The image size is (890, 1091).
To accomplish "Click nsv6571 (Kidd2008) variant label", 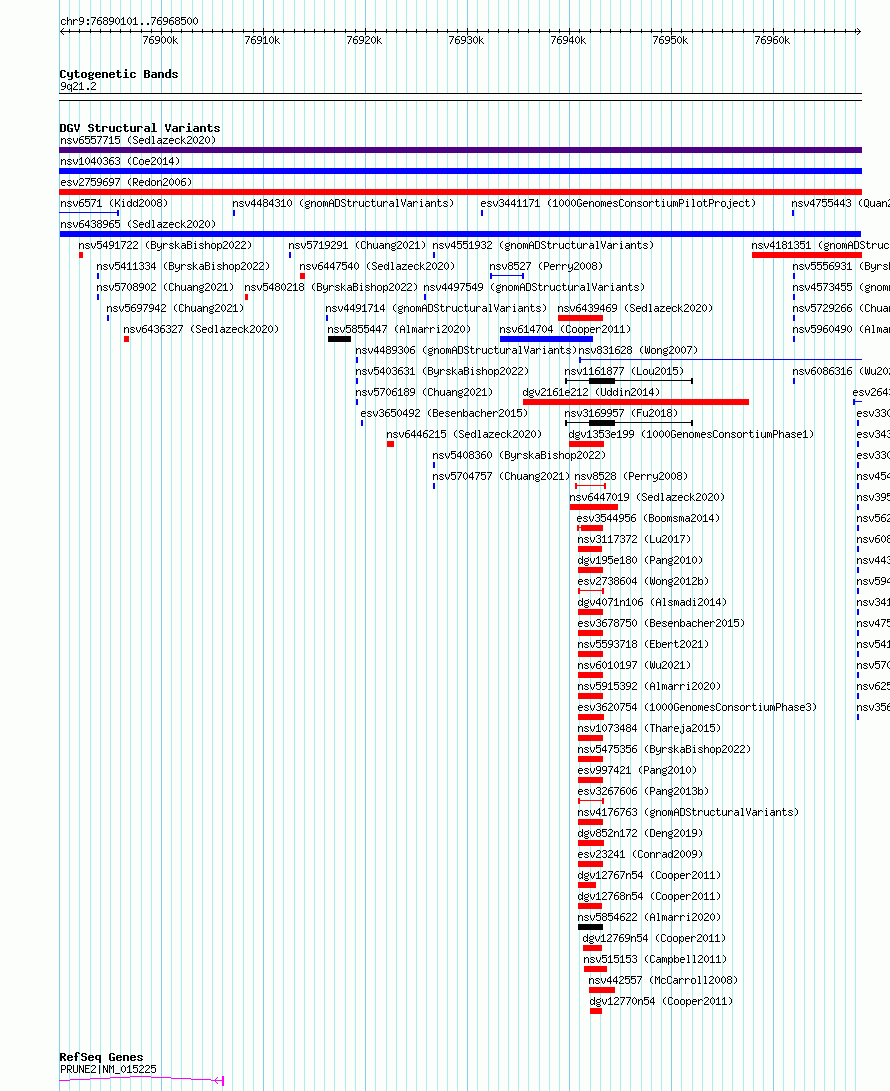I will coord(114,203).
